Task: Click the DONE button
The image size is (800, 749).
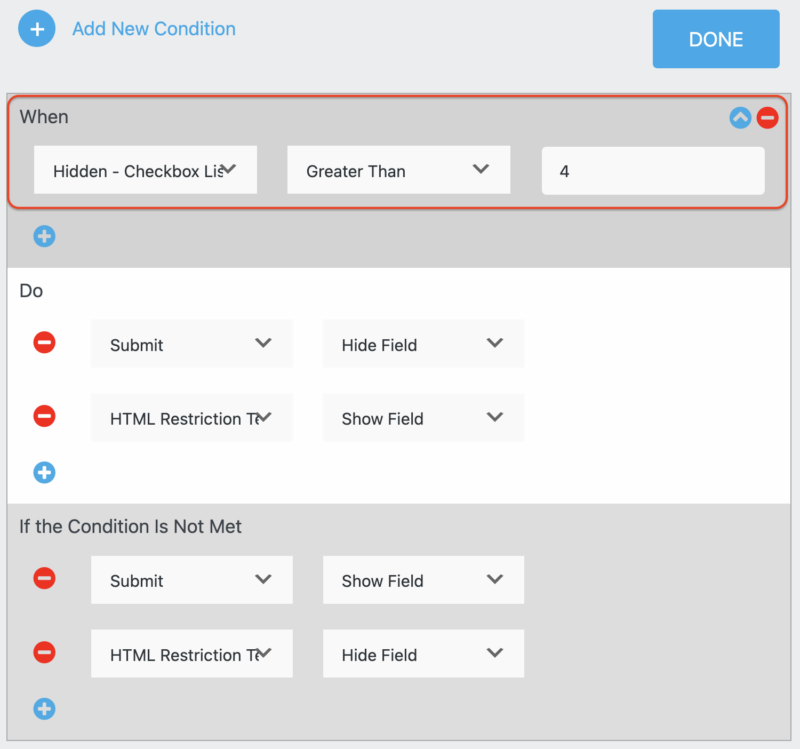Action: 716,39
